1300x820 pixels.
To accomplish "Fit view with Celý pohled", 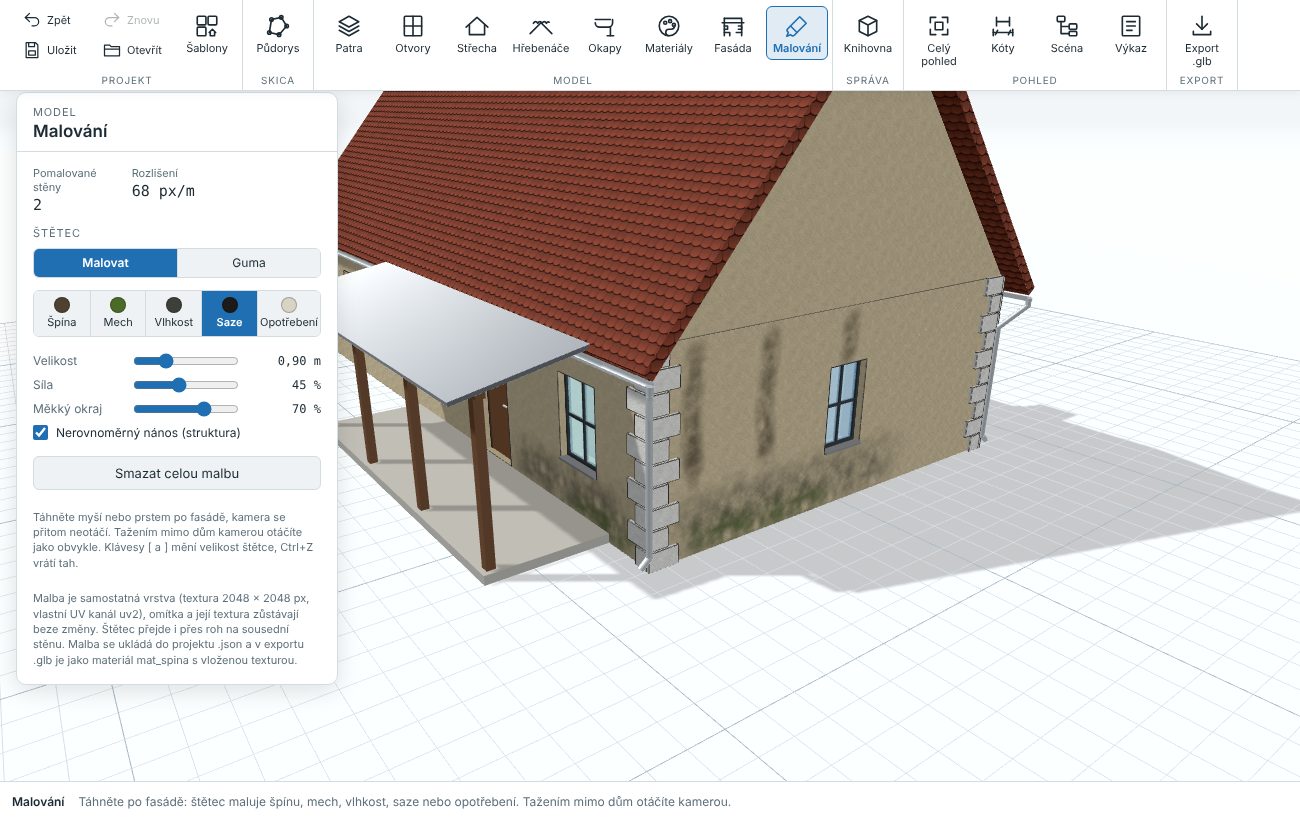I will click(939, 40).
